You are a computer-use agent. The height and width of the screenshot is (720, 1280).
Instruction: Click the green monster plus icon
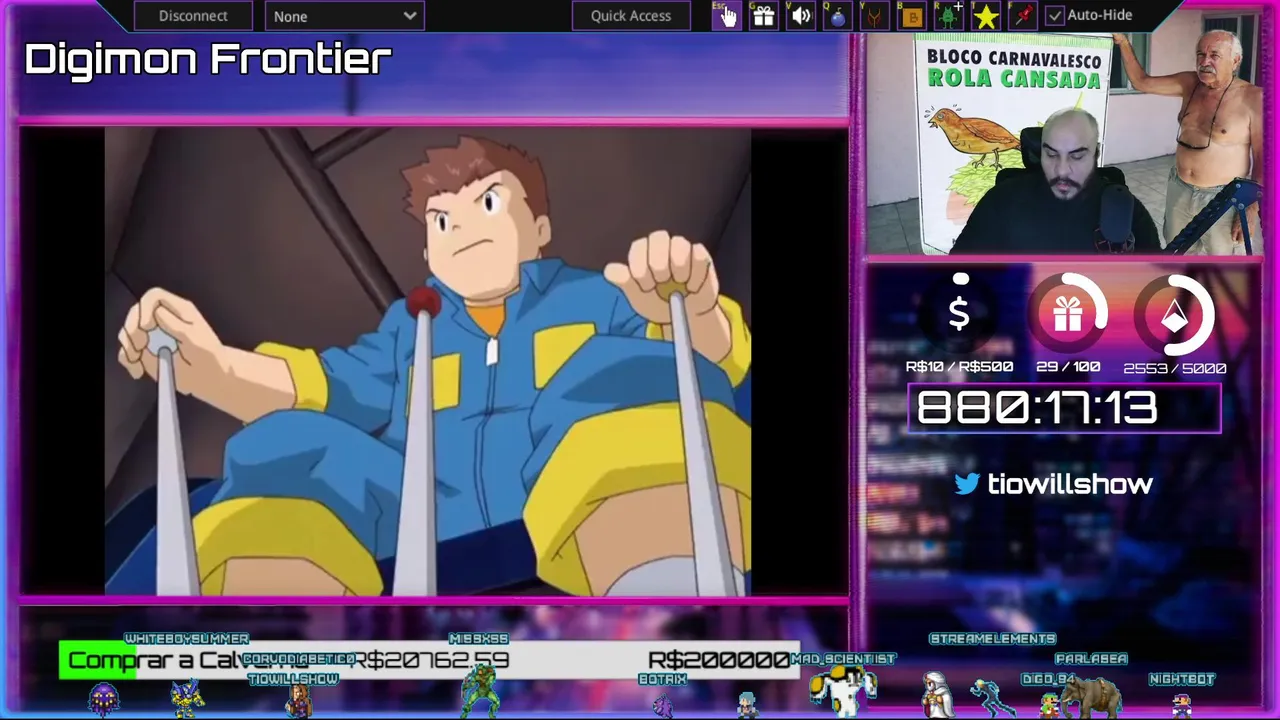[x=948, y=15]
